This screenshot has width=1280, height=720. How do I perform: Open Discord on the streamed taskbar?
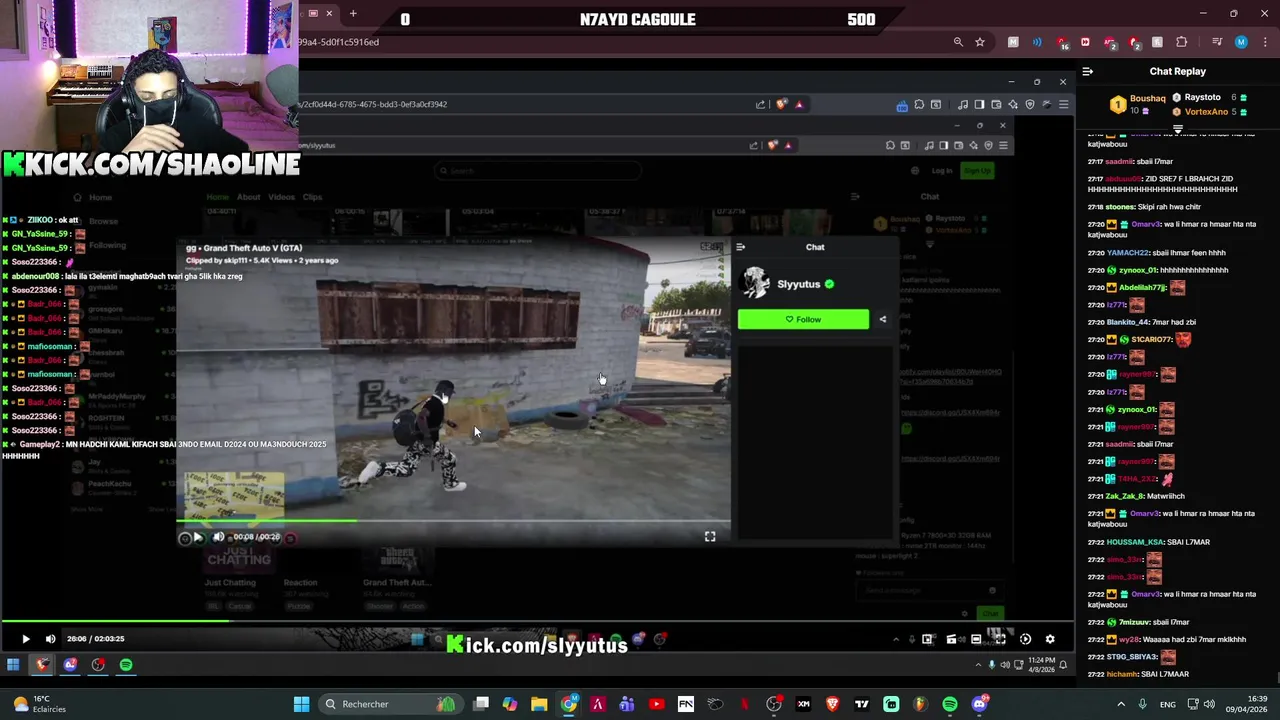[x=70, y=664]
